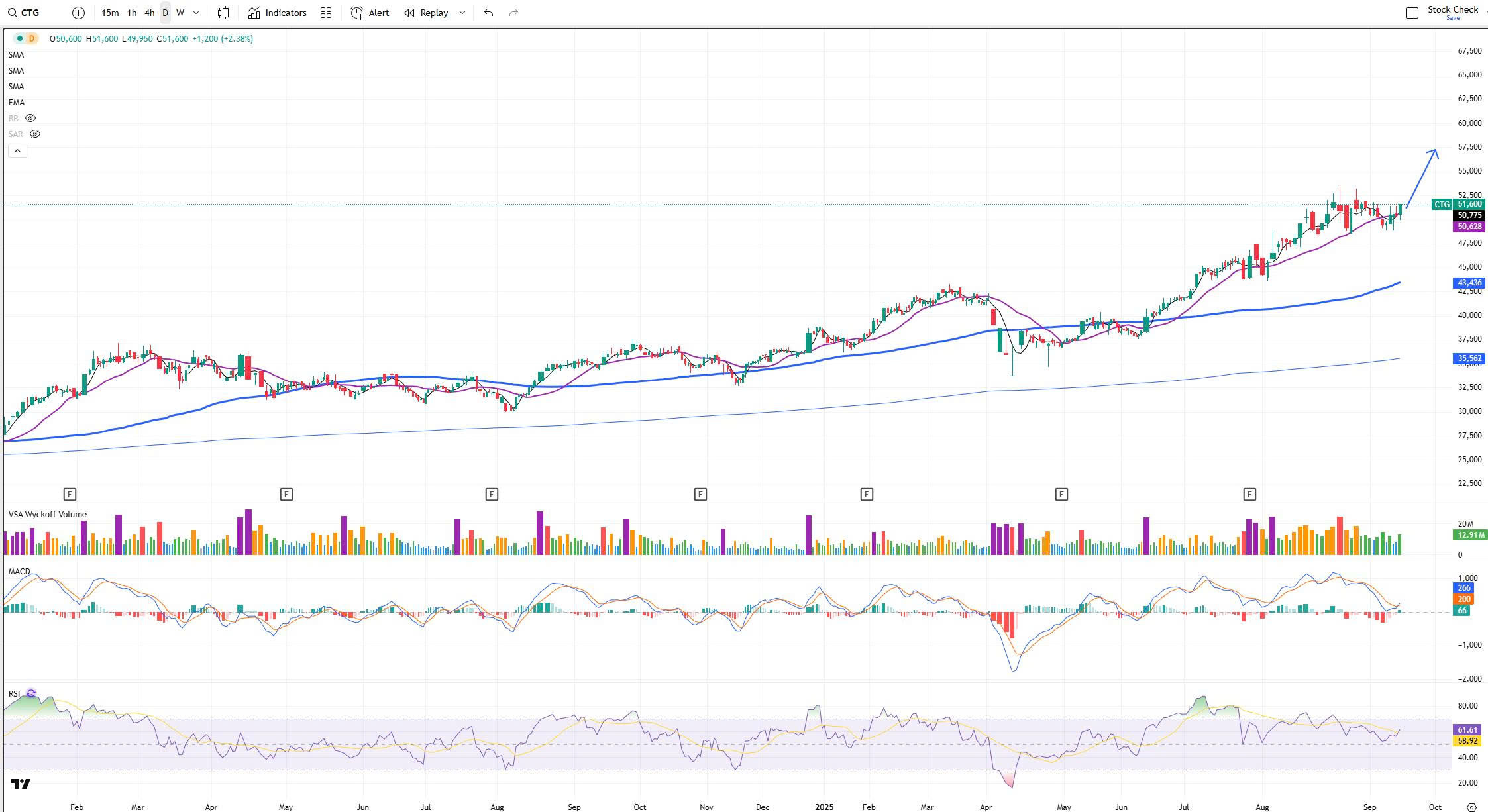Open the Replay dropdown chevron

[462, 13]
